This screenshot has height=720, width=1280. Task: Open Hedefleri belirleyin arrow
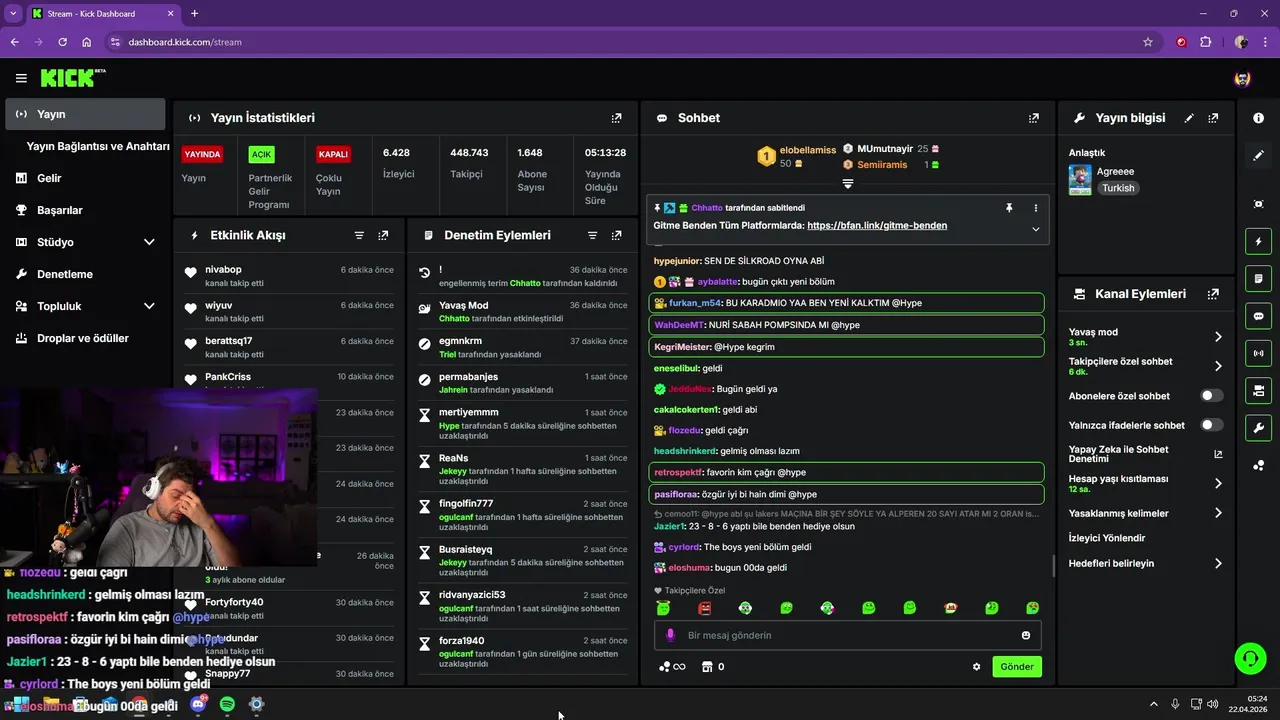pos(1218,563)
